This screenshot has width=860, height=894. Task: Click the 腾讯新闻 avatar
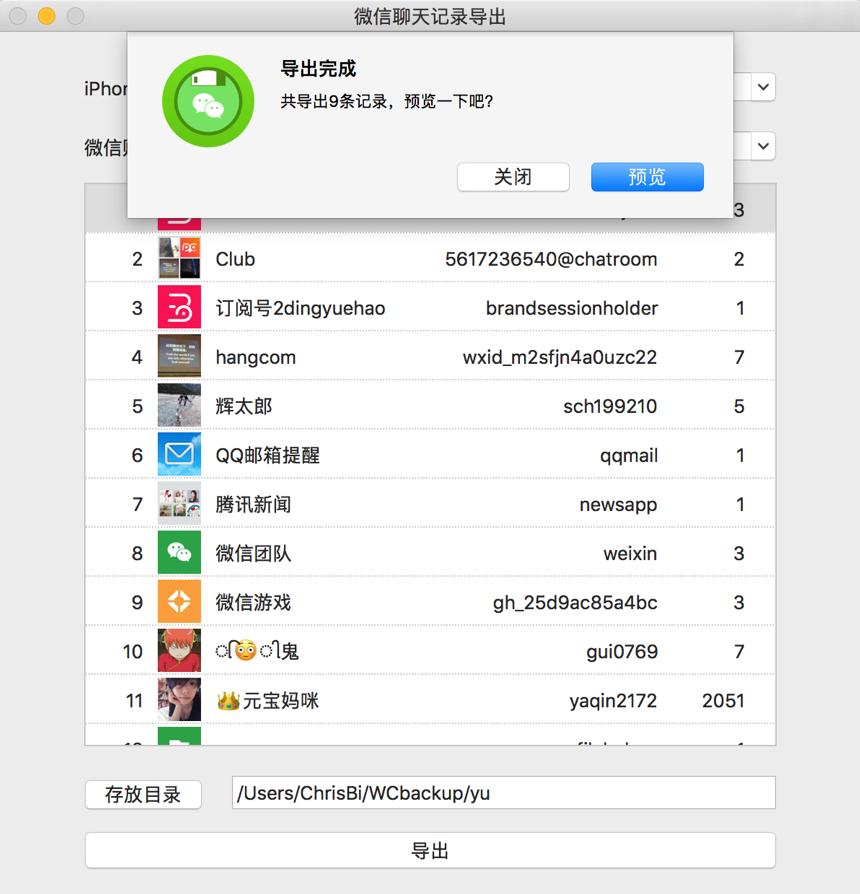click(x=179, y=503)
